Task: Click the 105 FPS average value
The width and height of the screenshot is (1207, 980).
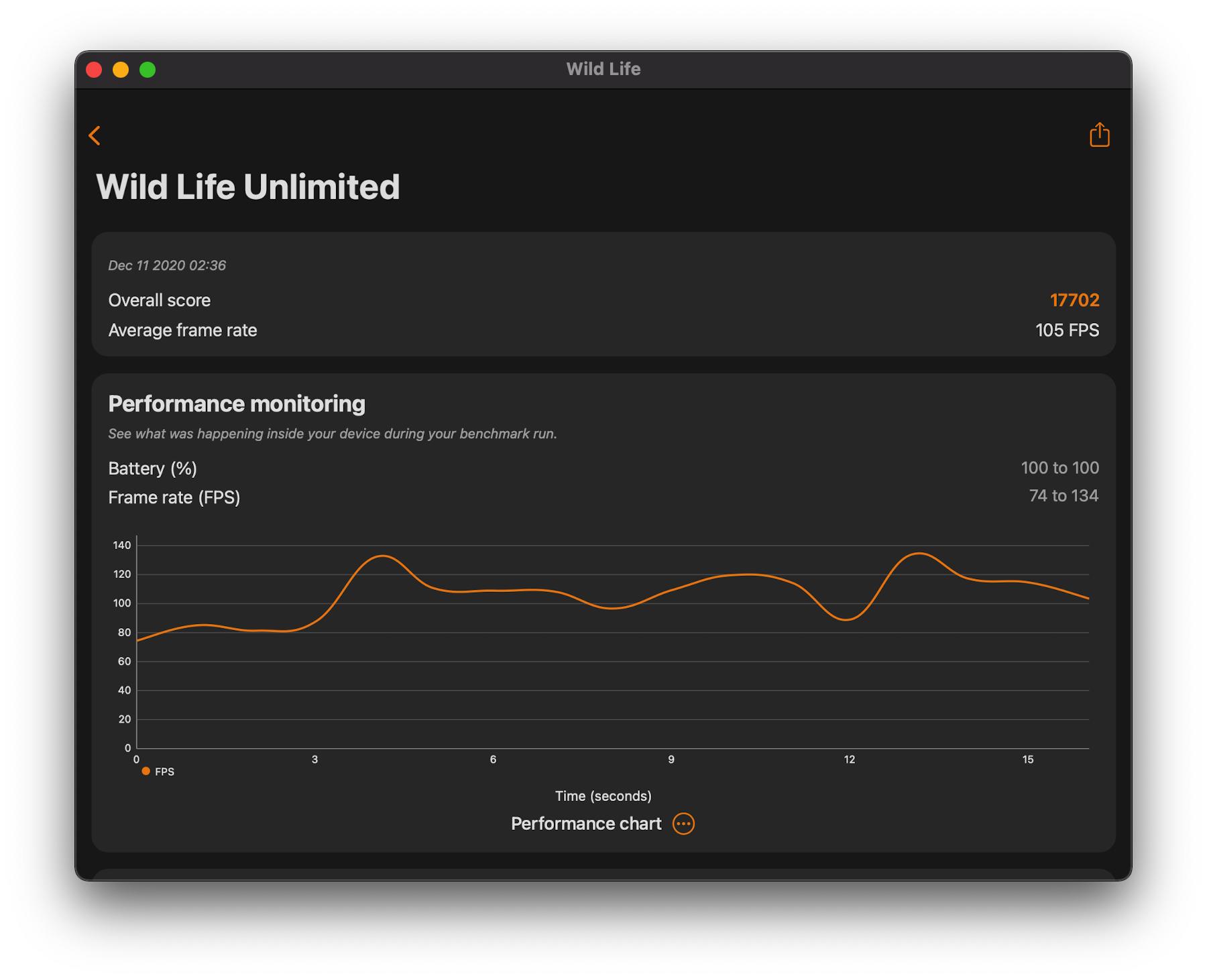Action: (1067, 330)
